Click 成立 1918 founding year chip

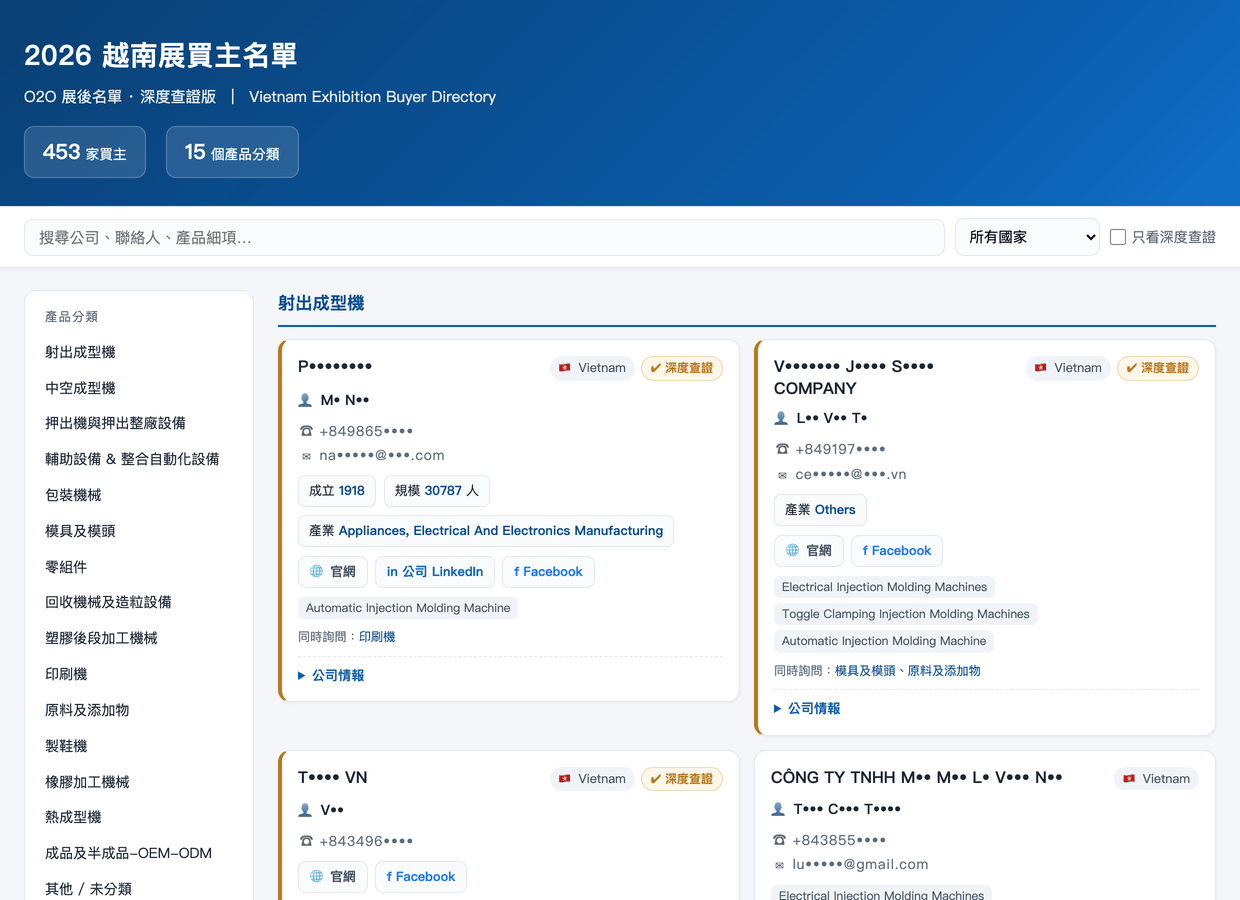pyautogui.click(x=336, y=491)
